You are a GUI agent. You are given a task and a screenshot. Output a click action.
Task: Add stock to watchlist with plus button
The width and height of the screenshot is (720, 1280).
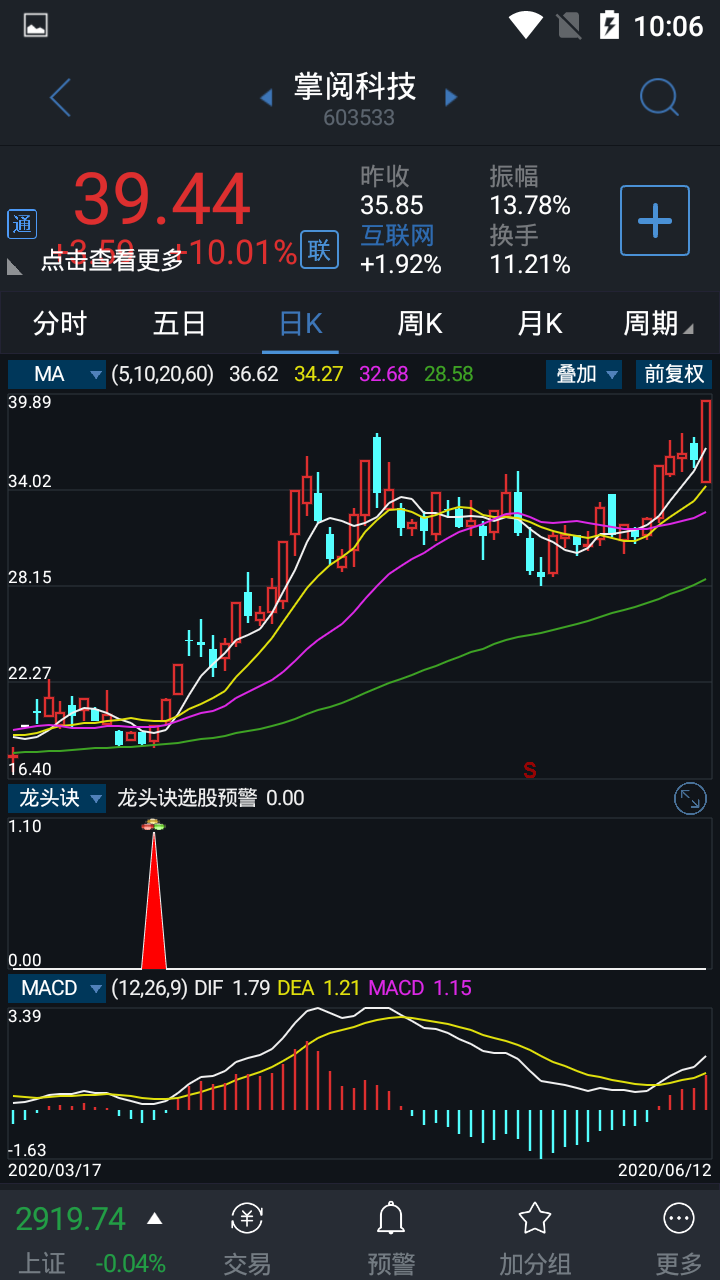coord(655,220)
